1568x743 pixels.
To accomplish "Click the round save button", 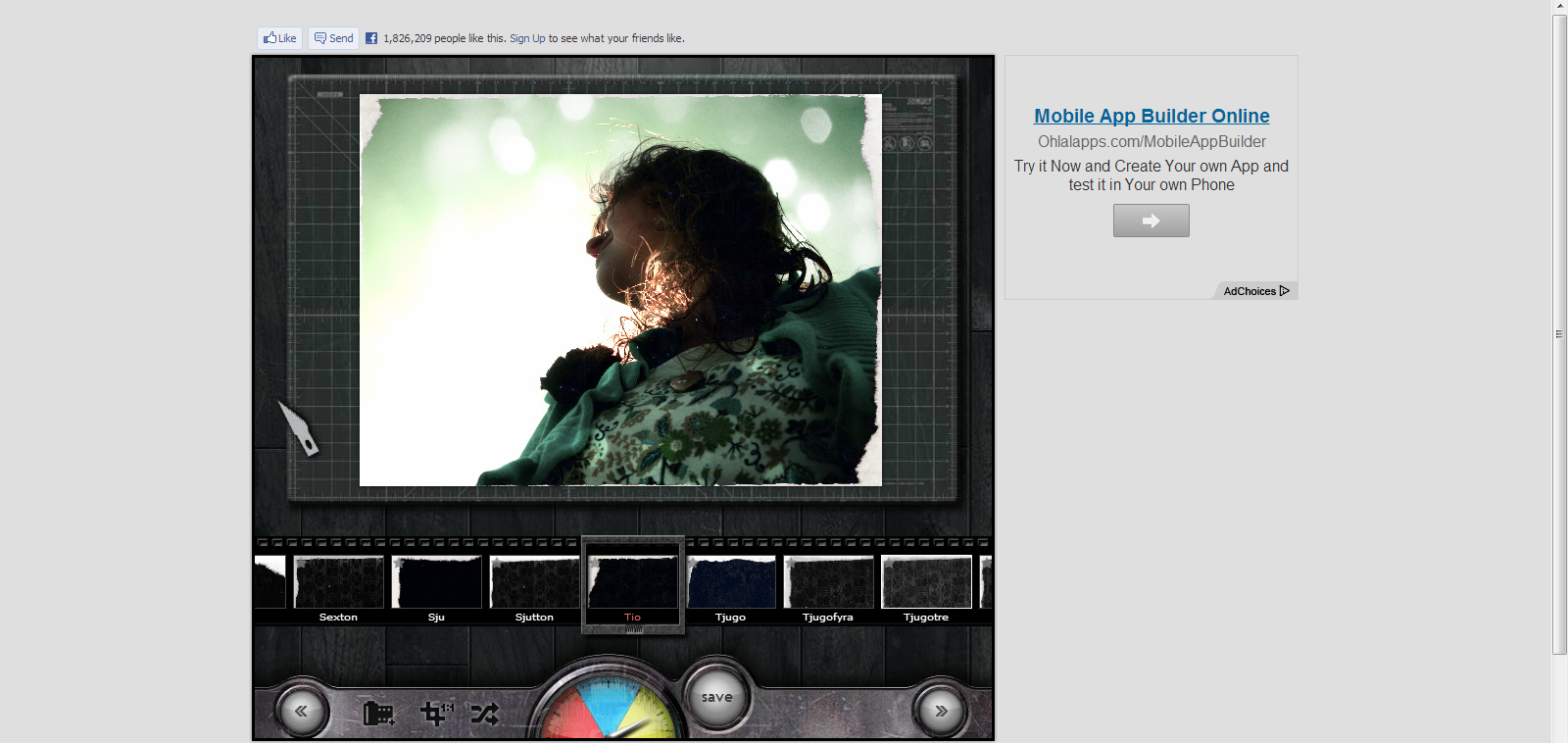I will click(716, 698).
